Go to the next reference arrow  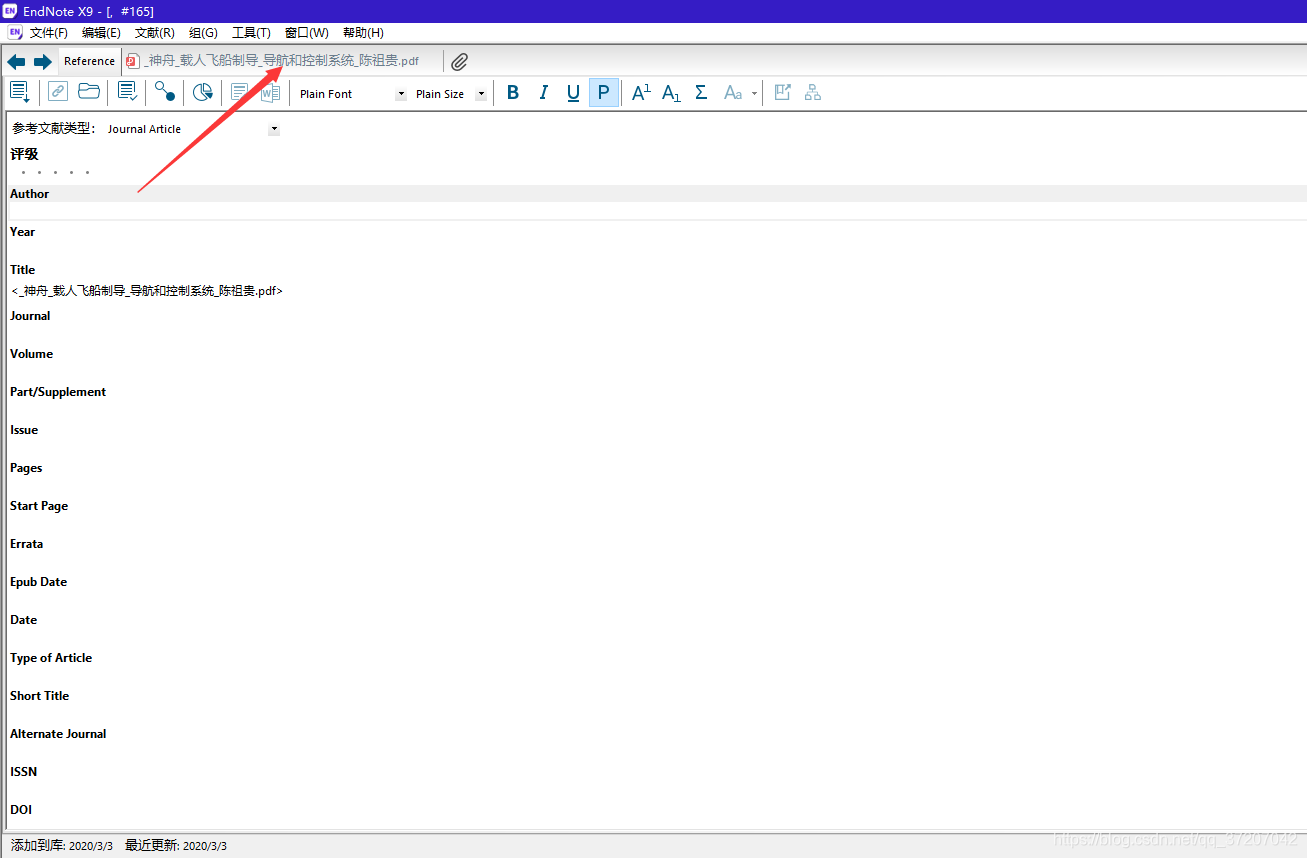point(42,62)
